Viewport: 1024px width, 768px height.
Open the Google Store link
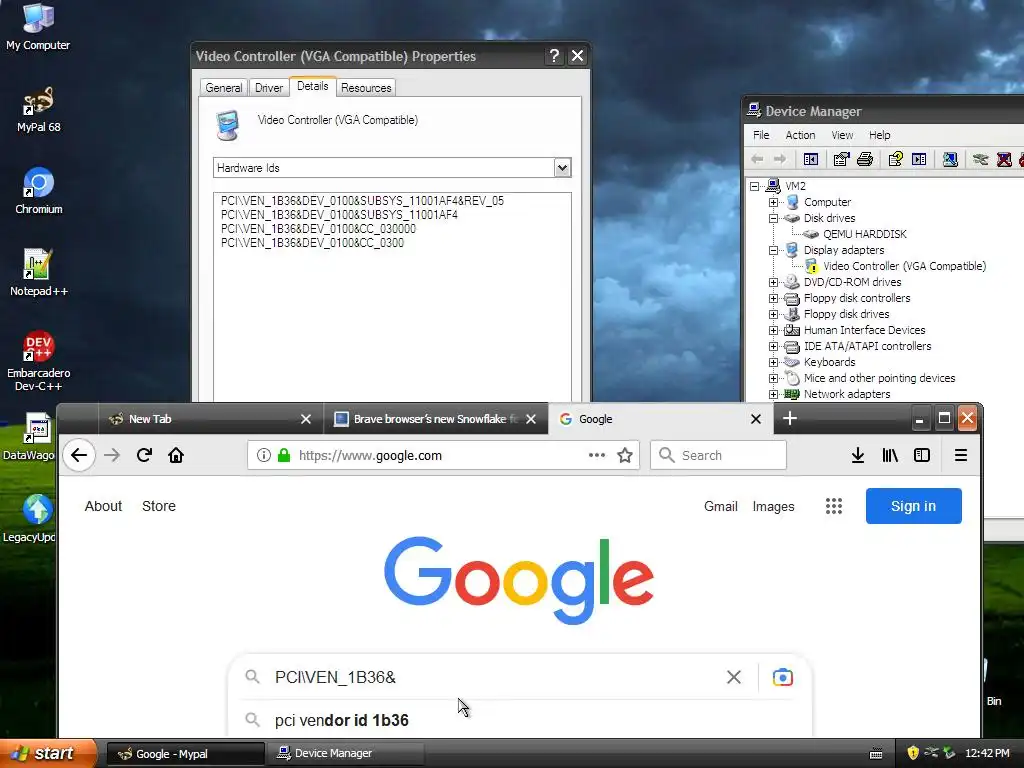(159, 506)
